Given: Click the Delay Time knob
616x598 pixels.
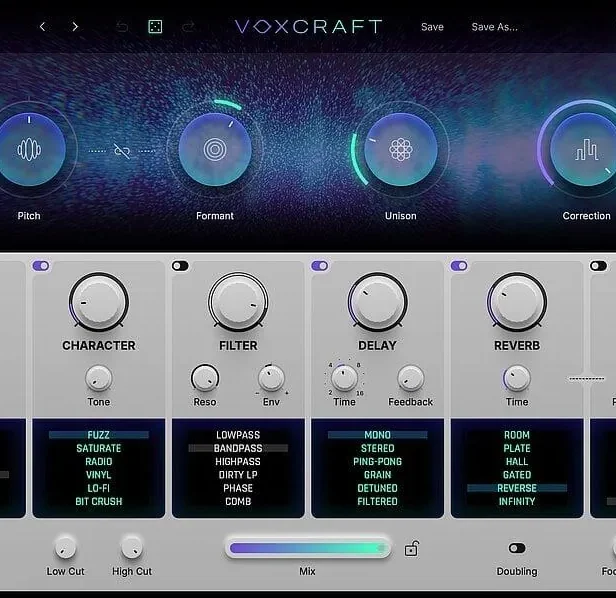Looking at the screenshot, I should (344, 378).
